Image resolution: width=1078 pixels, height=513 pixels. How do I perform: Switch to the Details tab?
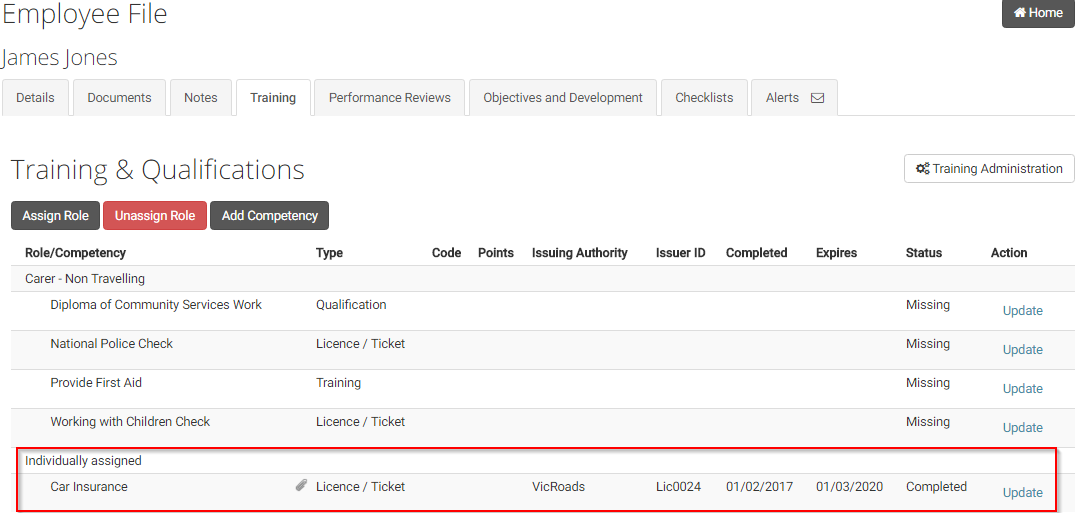35,98
